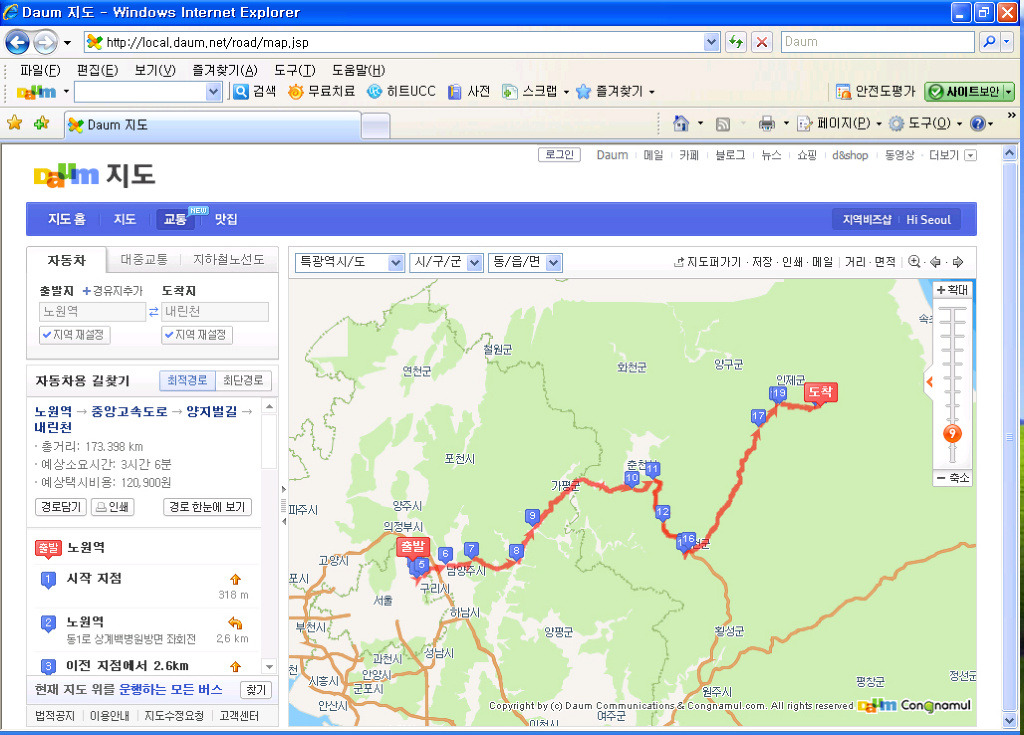Viewport: 1024px width, 735px height.
Task: Select waypoint marker 17 on the map
Action: pos(758,416)
